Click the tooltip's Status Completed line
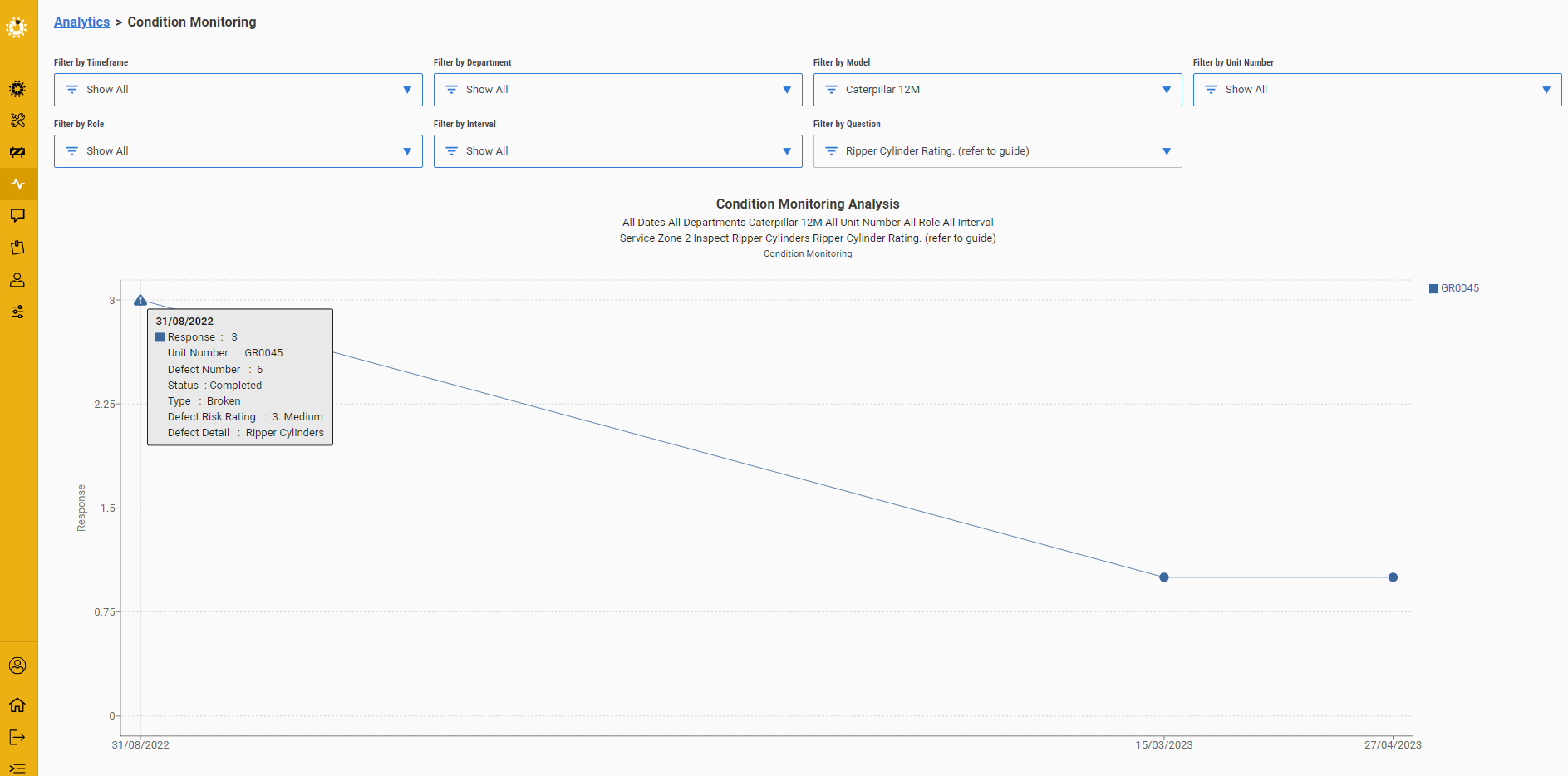The width and height of the screenshot is (1568, 776). click(214, 386)
